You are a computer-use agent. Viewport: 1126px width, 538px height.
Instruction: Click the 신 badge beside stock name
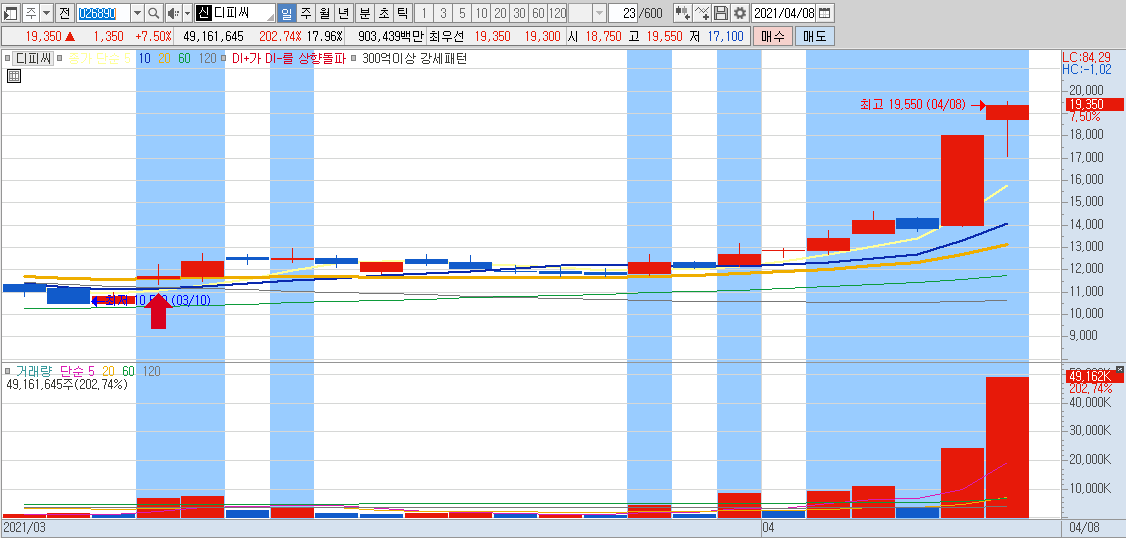(203, 13)
